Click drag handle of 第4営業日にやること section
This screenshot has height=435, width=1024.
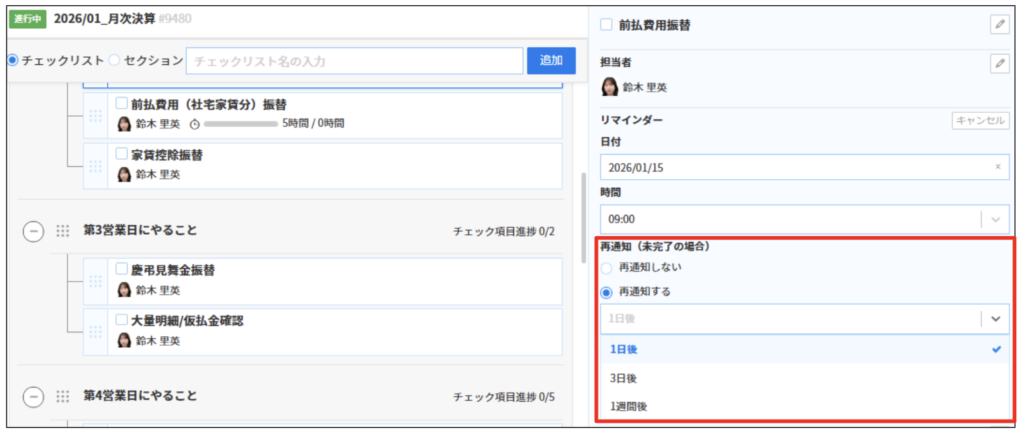[63, 396]
